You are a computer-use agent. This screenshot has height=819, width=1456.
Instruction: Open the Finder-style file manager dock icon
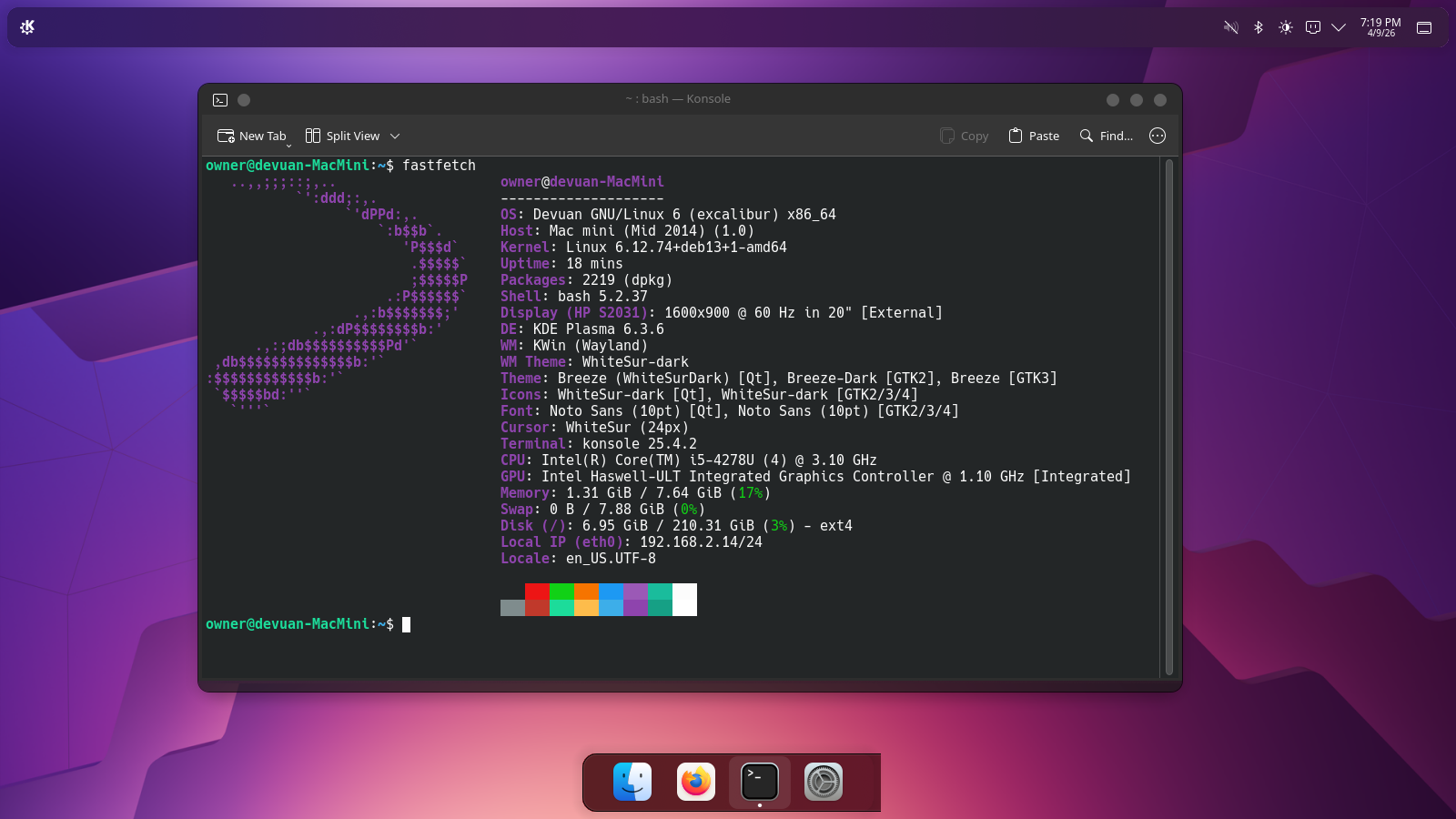click(x=632, y=782)
